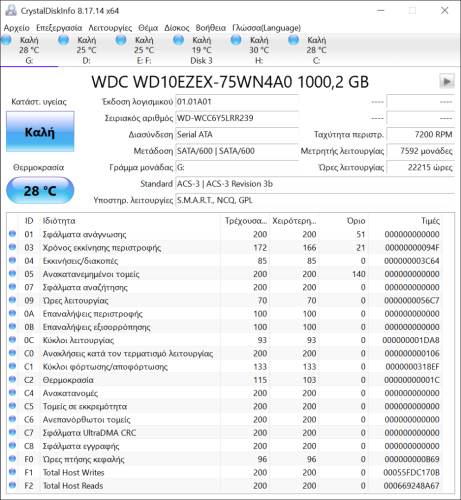Viewport: 461px width, 500px height.
Task: Open the Αρχείο menu
Action: tap(17, 28)
